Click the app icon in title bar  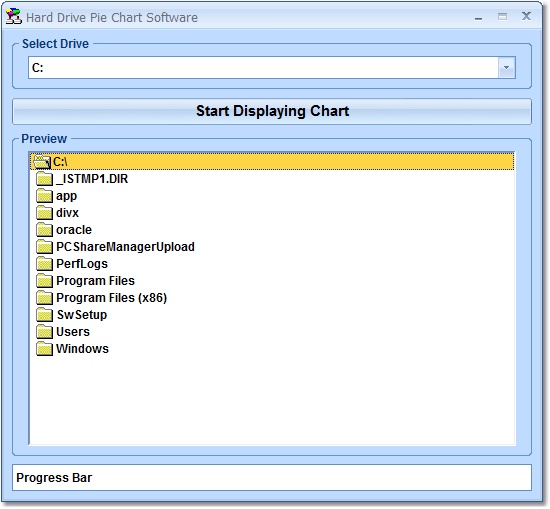coord(13,17)
